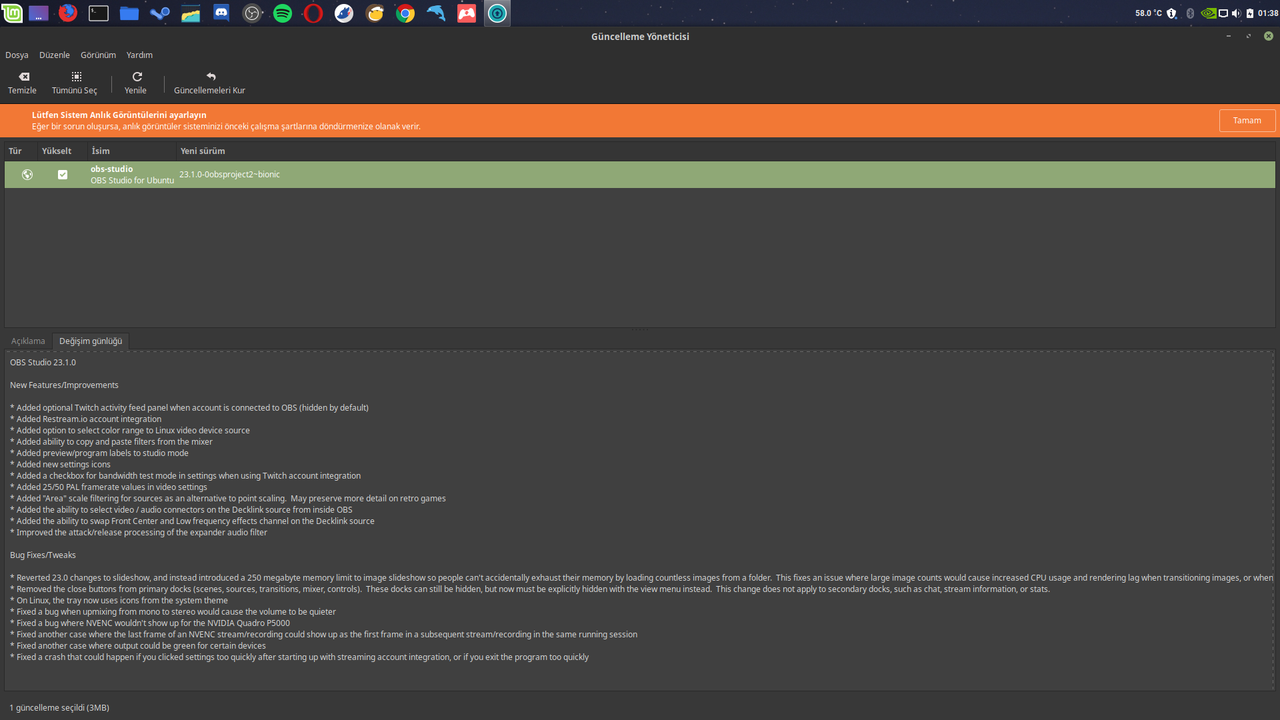
Task: Open the blue Files folder icon
Action: coord(129,13)
